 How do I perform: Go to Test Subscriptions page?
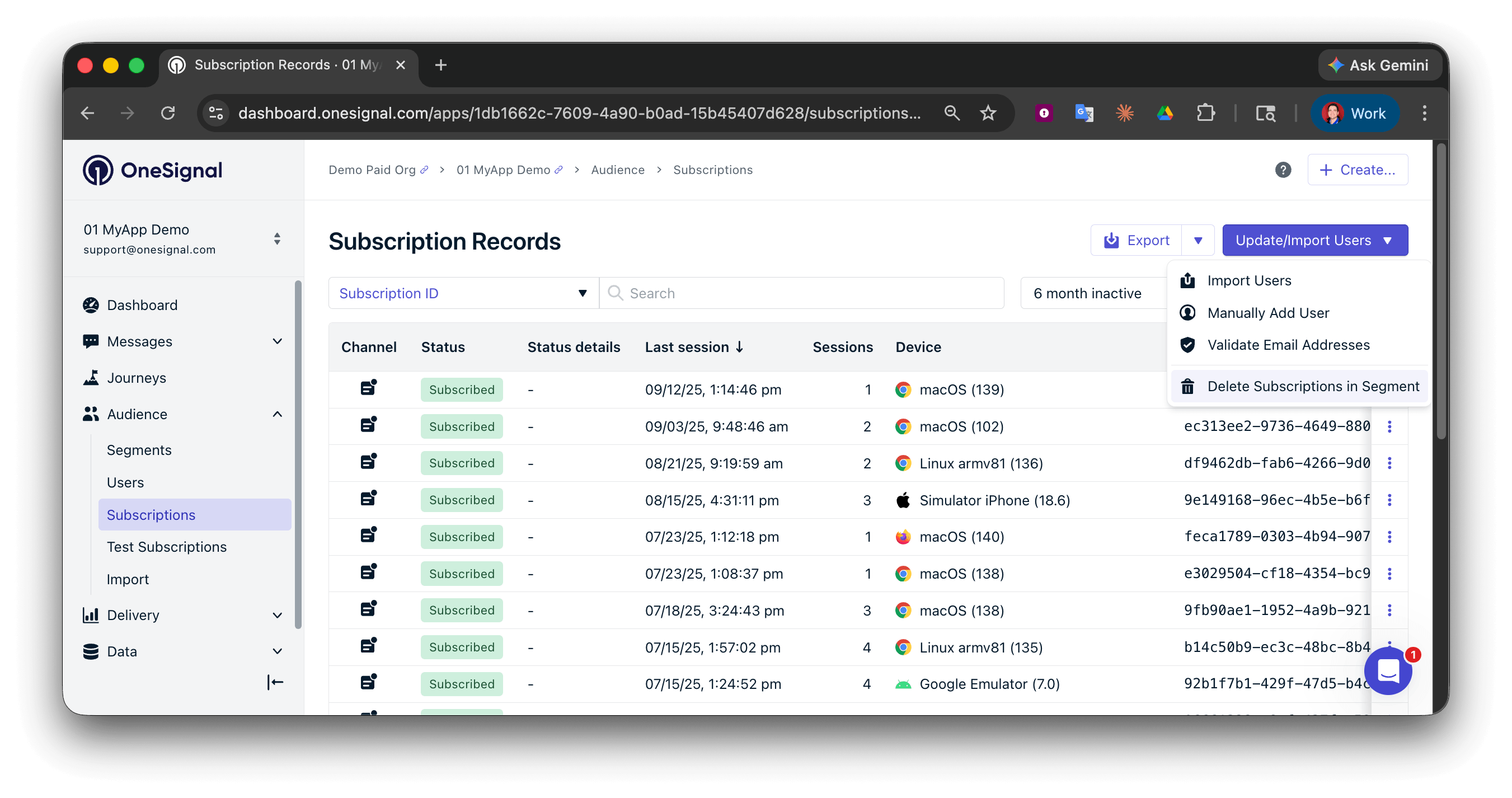pyautogui.click(x=166, y=547)
